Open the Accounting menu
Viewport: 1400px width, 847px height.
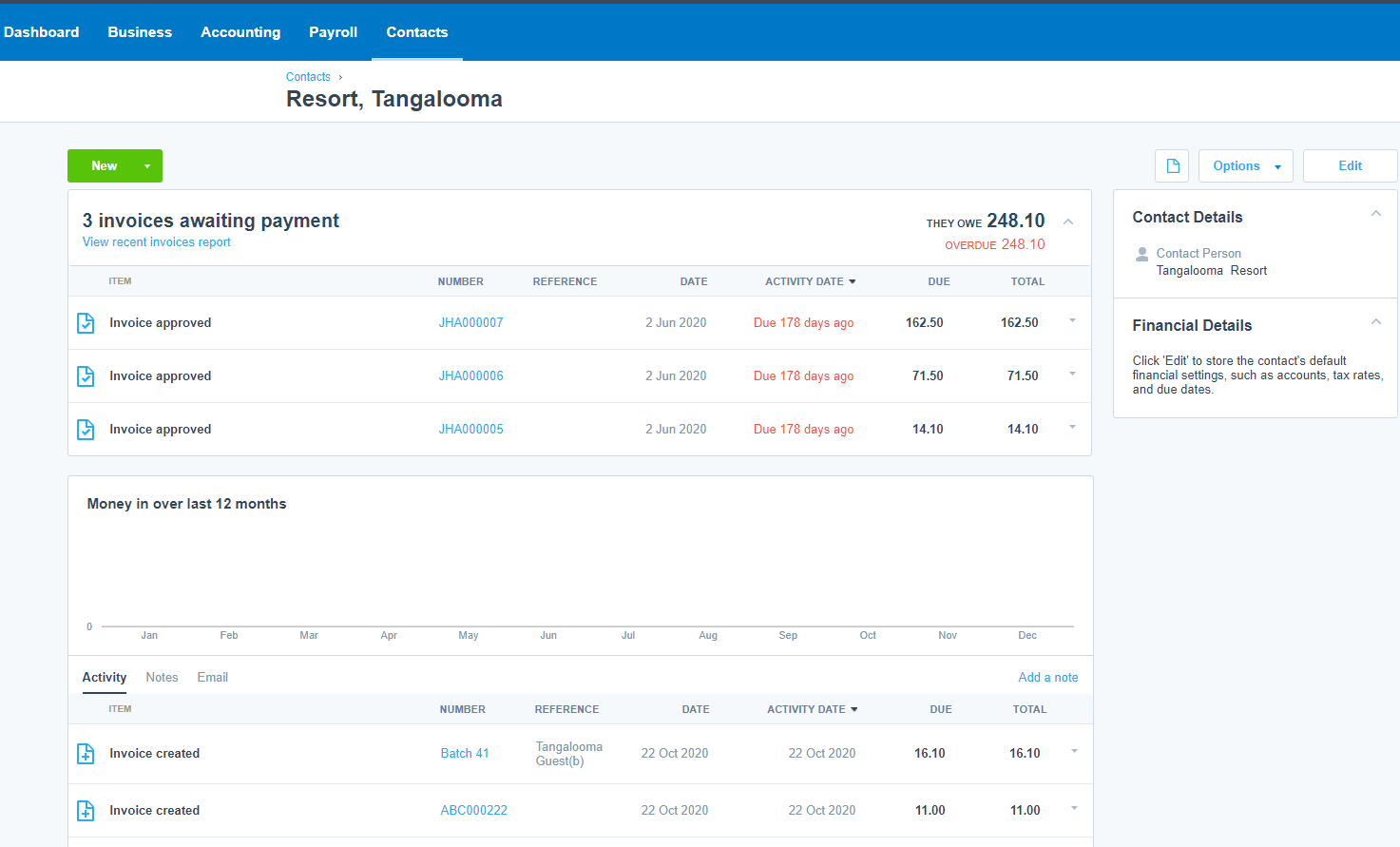click(240, 32)
